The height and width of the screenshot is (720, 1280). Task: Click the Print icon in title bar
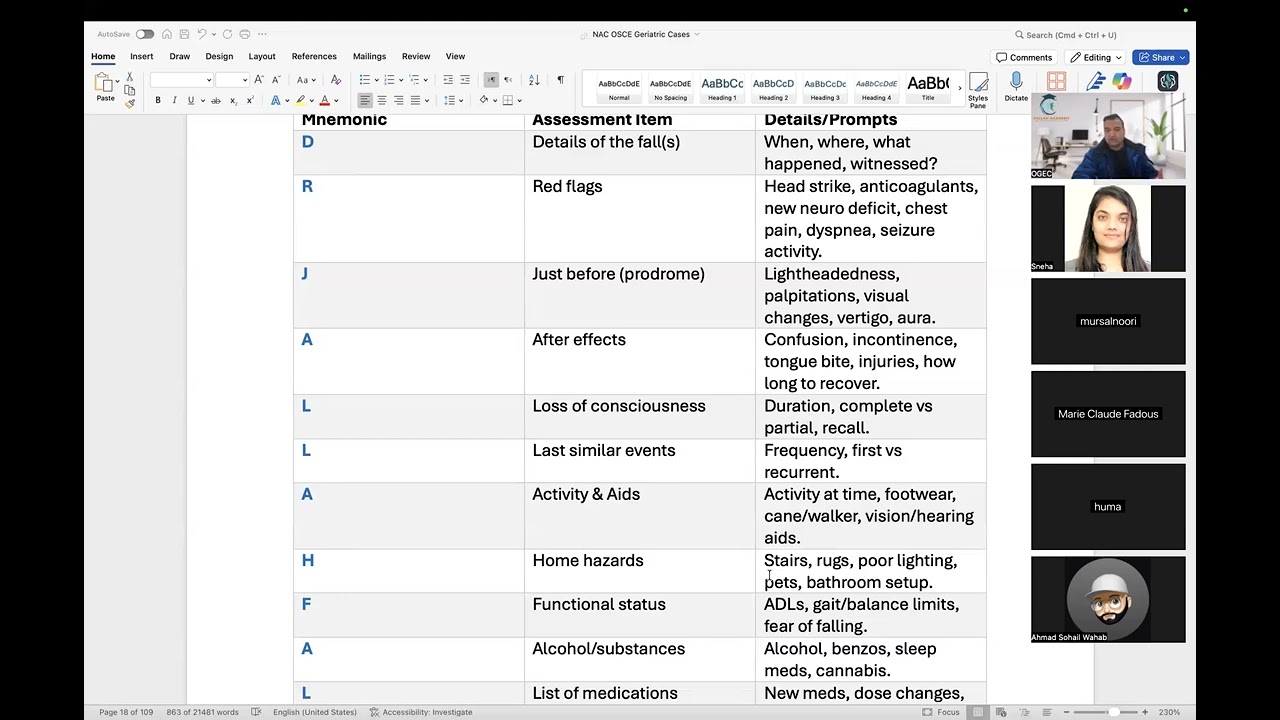(245, 34)
